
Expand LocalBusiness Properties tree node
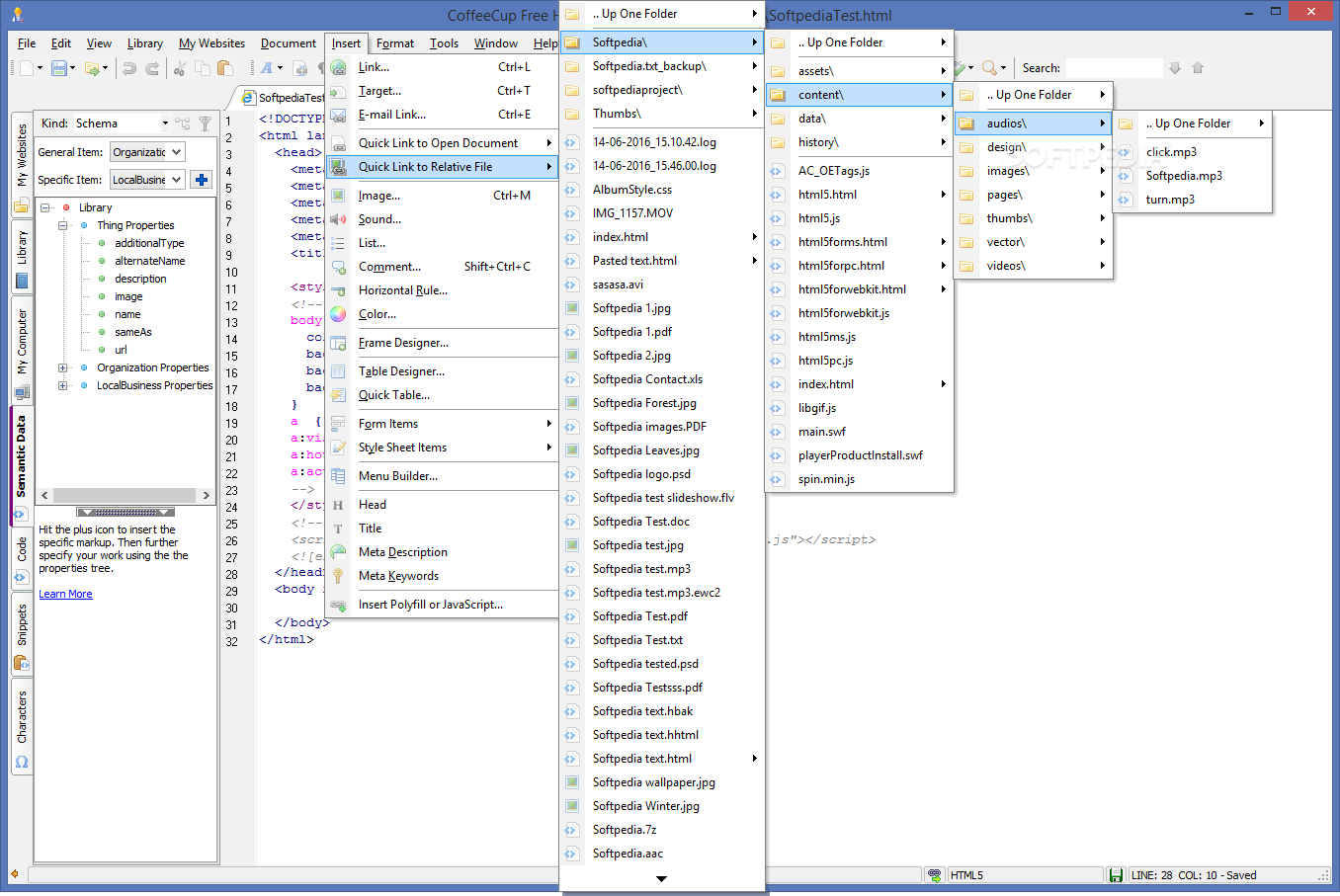click(63, 385)
